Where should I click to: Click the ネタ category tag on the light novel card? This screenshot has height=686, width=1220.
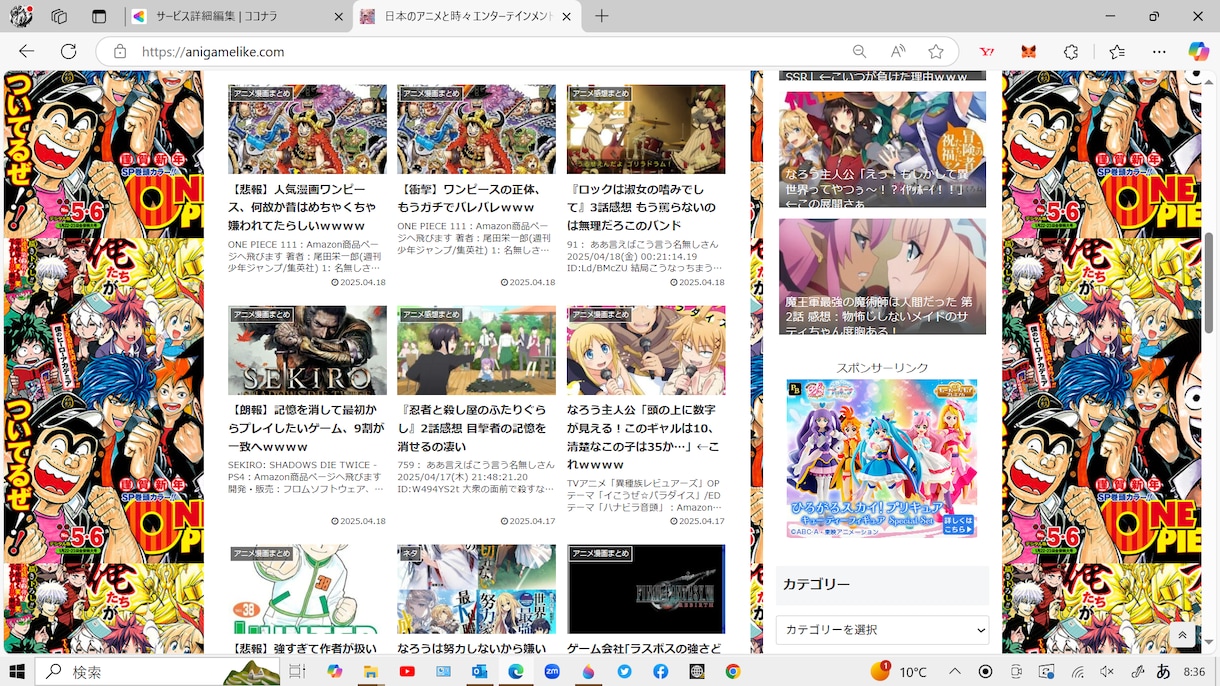(410, 553)
